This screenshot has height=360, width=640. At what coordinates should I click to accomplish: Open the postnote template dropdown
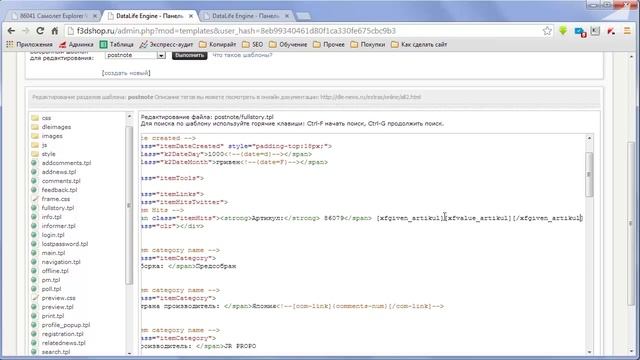point(135,55)
